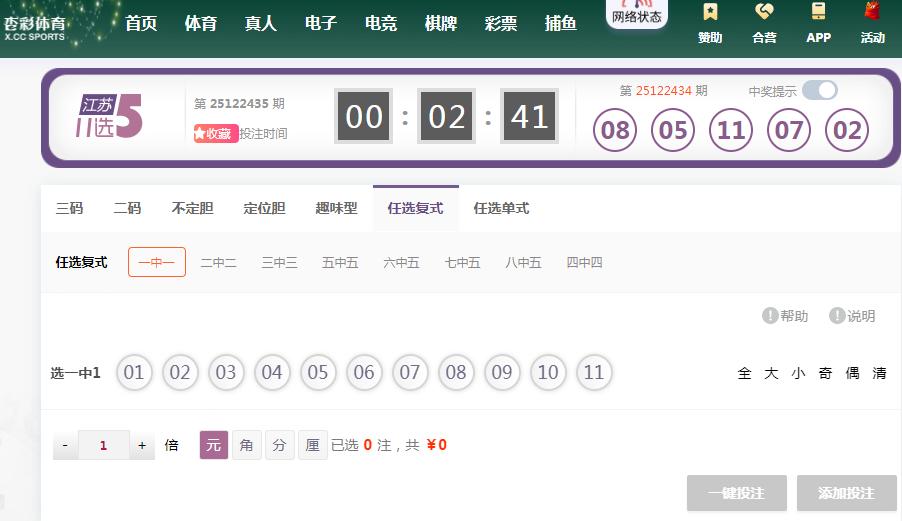Select the 角 currency unit
Screen dimensions: 902x521
[x=247, y=445]
